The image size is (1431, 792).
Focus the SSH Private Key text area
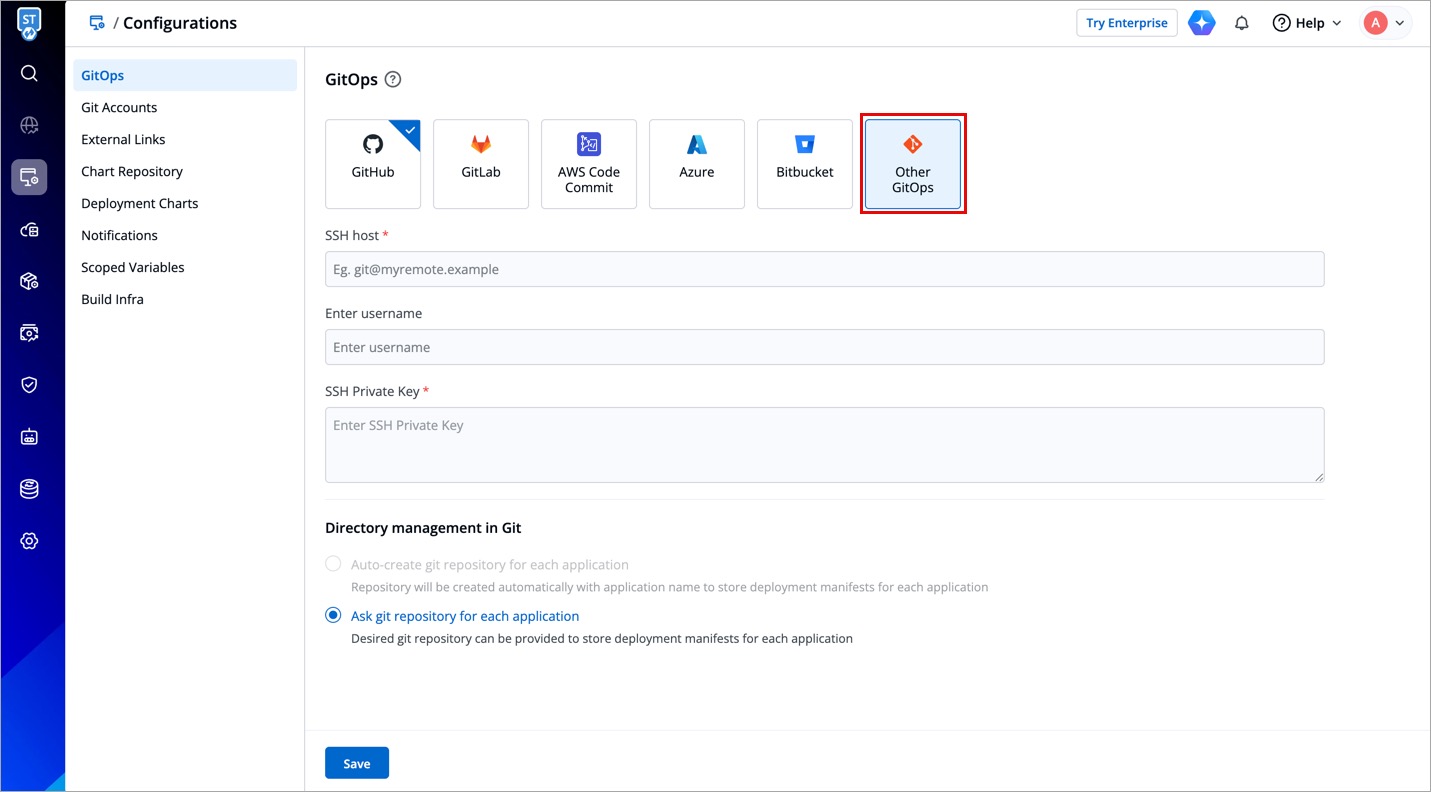click(824, 444)
